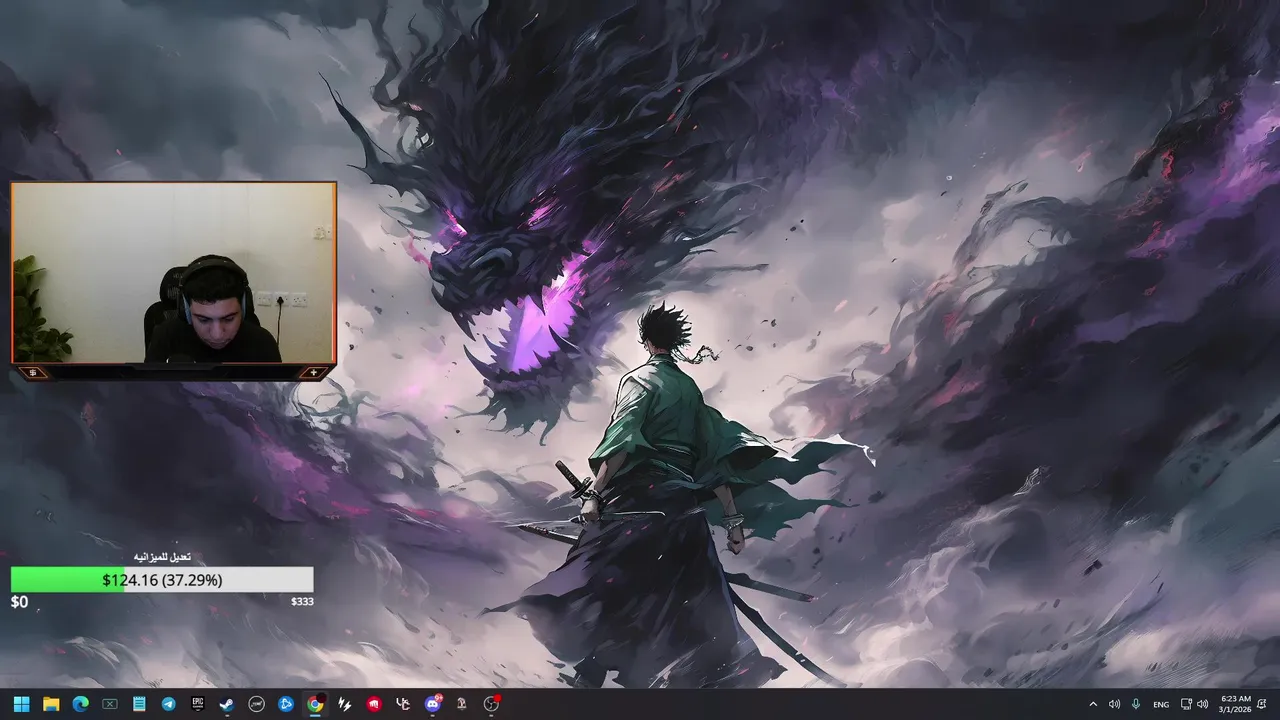Open the notification center bell

1262,704
